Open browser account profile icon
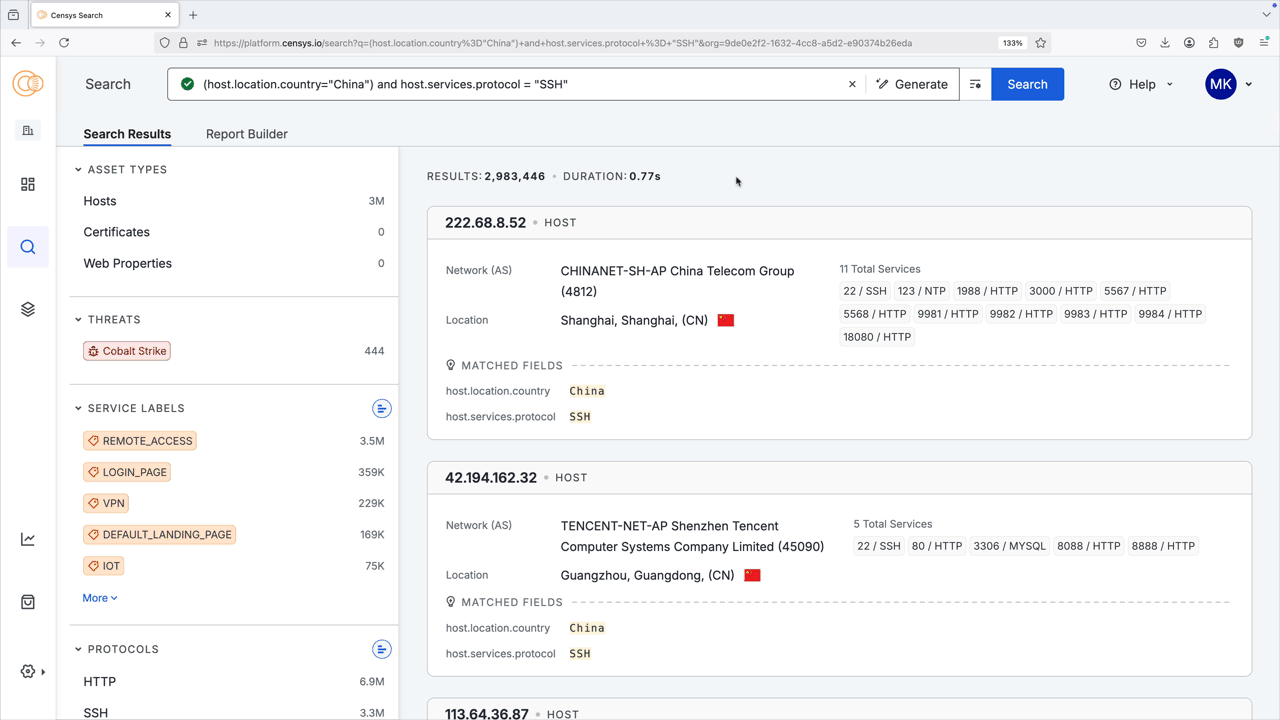Screen dimensions: 1280x720 pyautogui.click(x=1189, y=43)
